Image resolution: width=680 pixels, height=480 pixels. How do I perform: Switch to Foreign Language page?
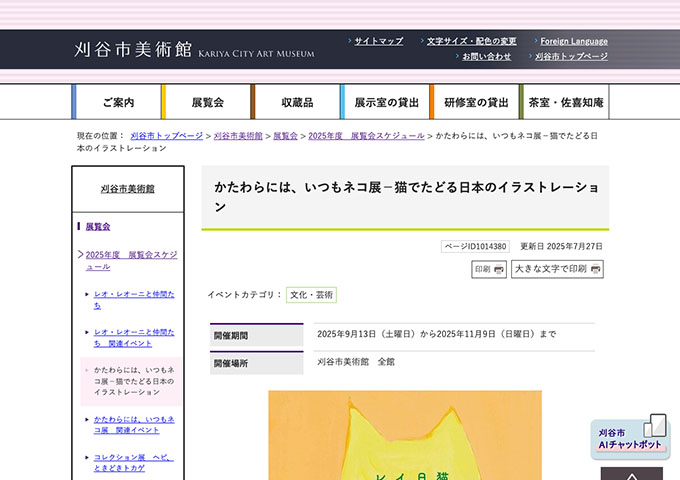(573, 41)
